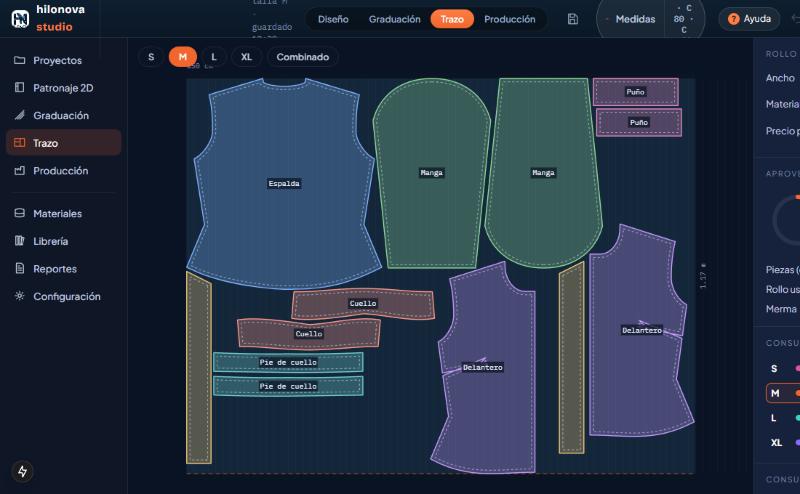Click the Producción factory icon in sidebar
Viewport: 800px width, 494px height.
(x=19, y=170)
